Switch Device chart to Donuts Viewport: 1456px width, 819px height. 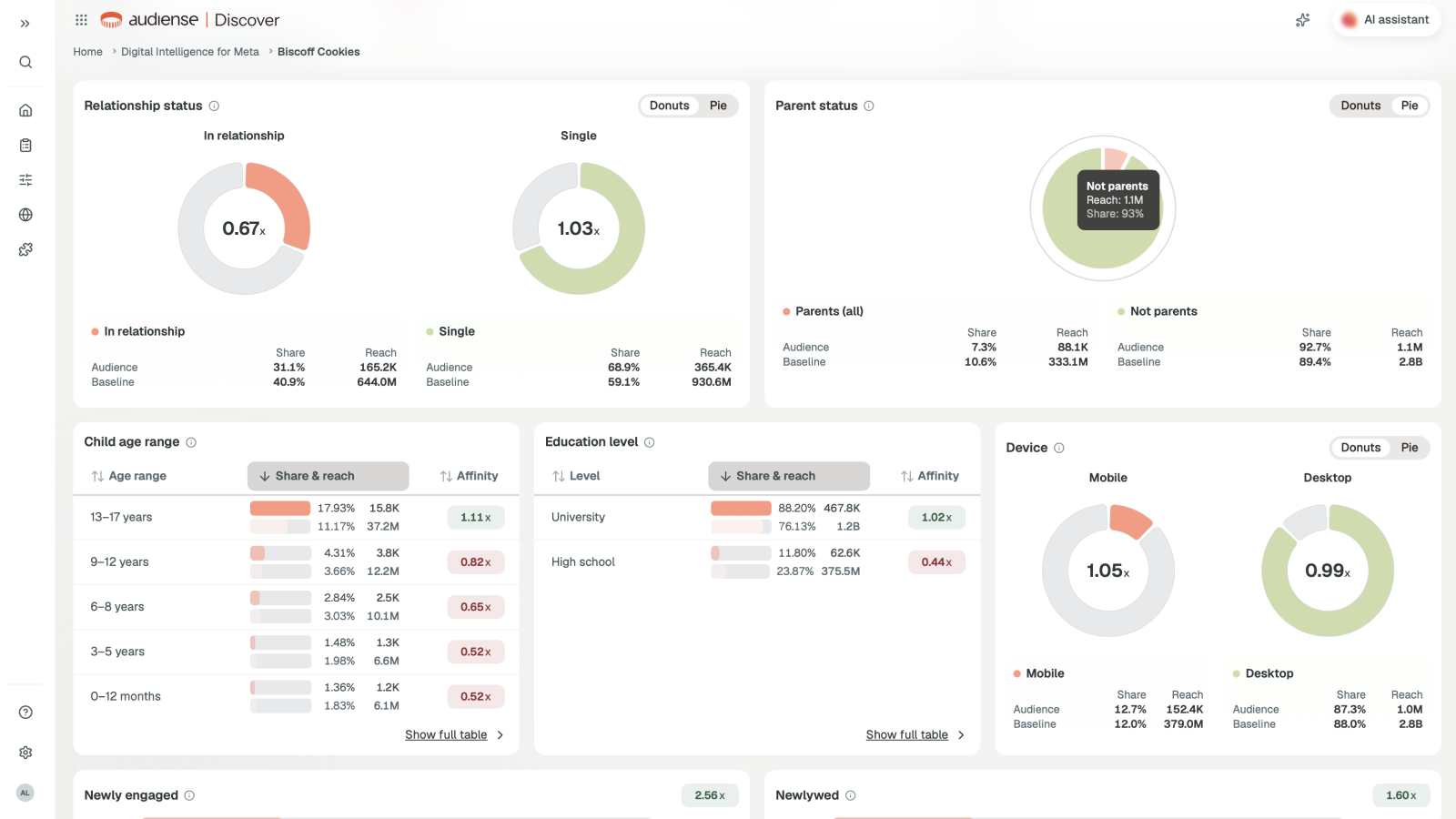click(1360, 448)
